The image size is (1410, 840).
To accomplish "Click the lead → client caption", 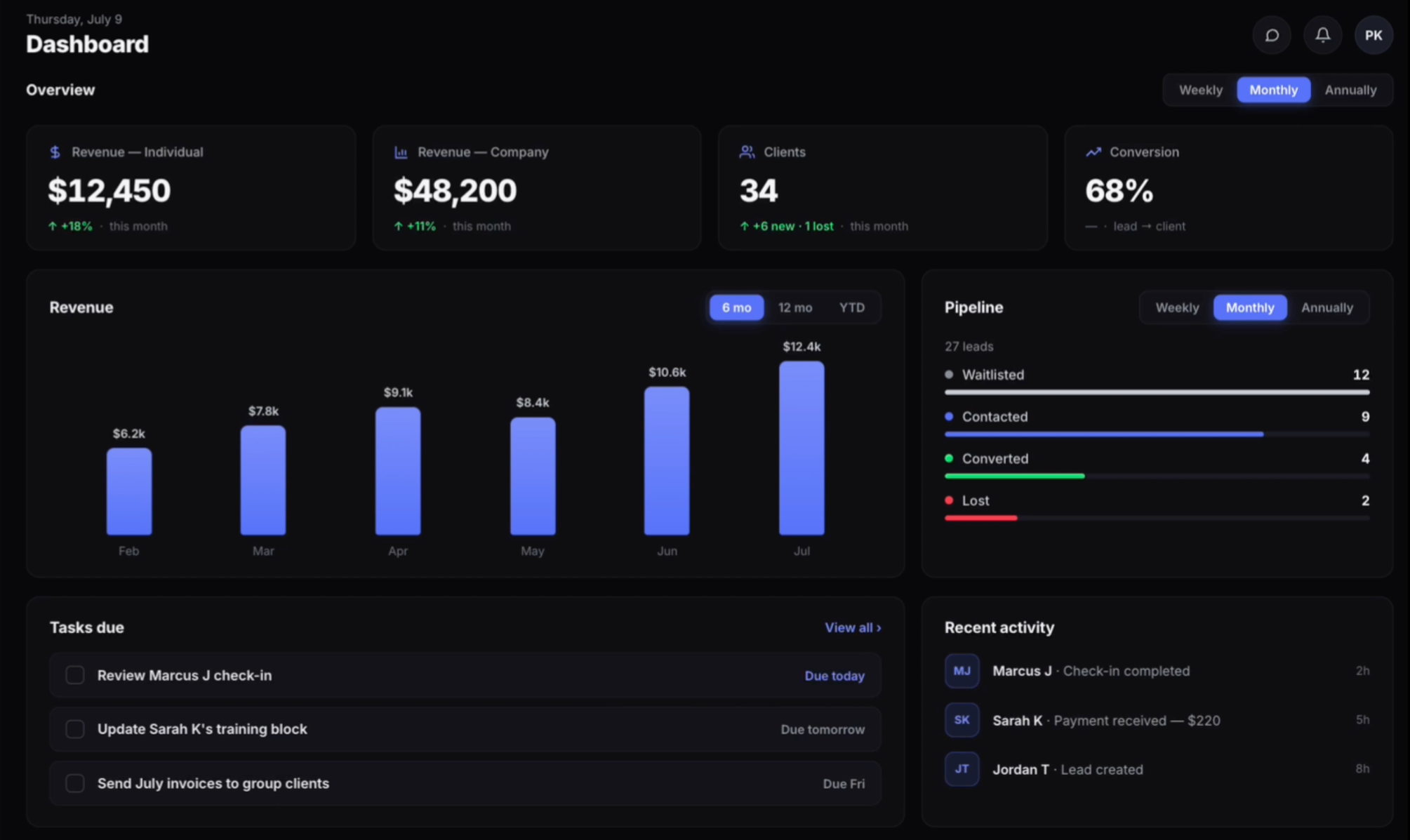I will (1149, 226).
